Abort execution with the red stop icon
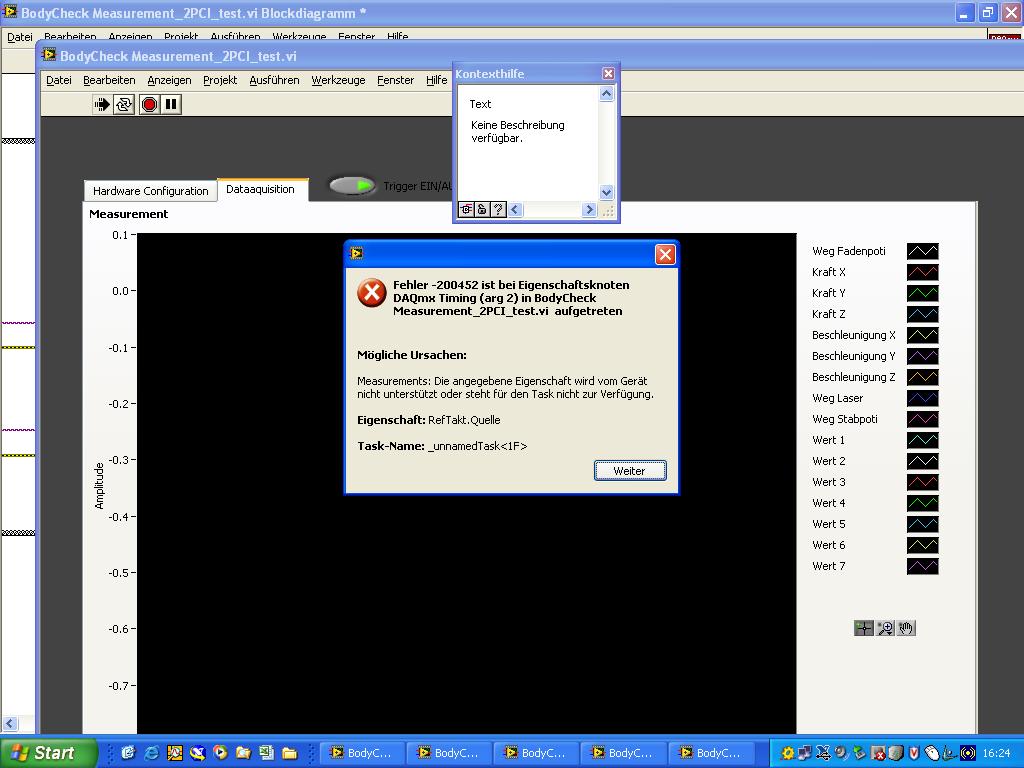 [x=149, y=104]
